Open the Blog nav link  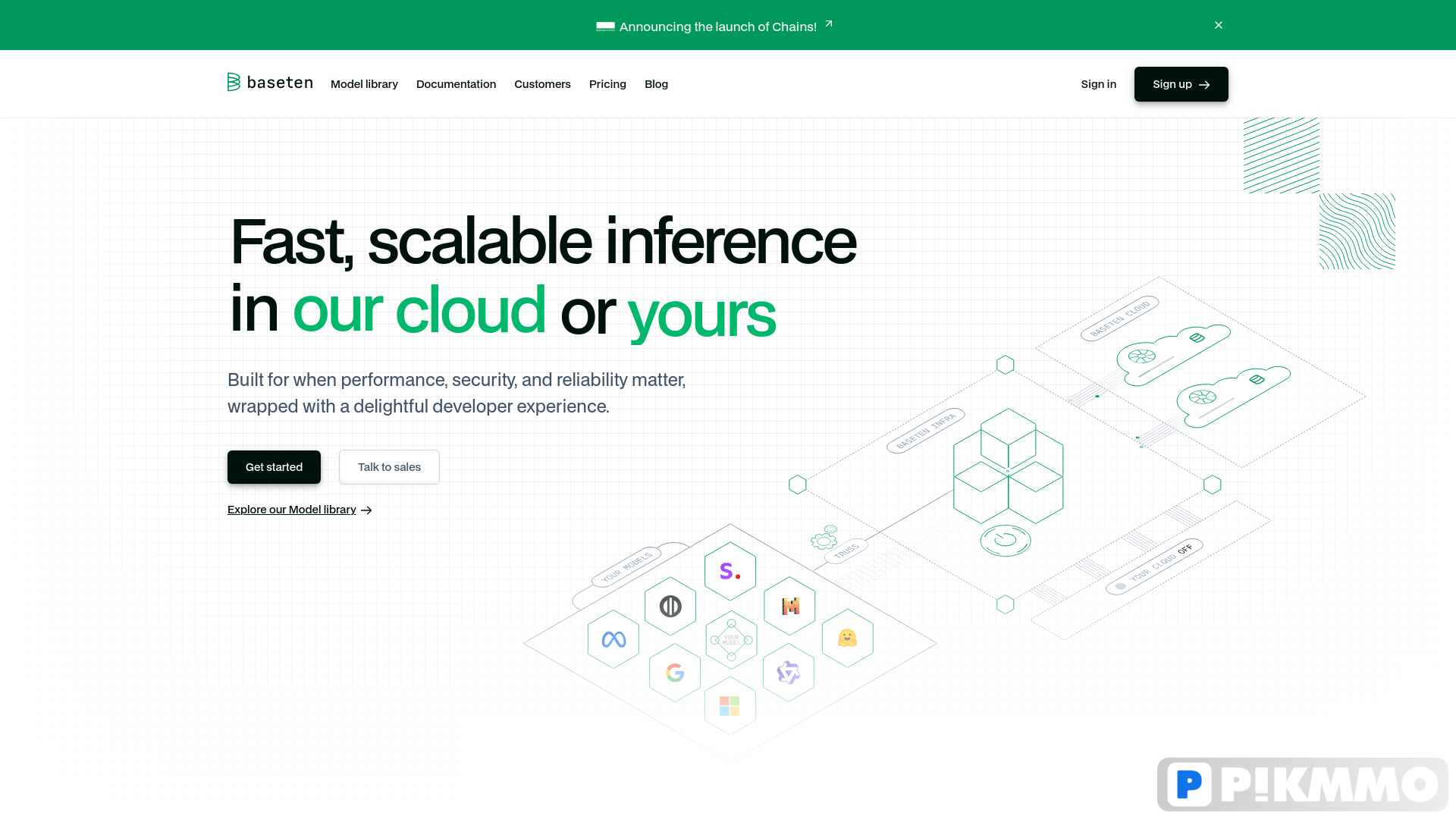click(x=656, y=84)
